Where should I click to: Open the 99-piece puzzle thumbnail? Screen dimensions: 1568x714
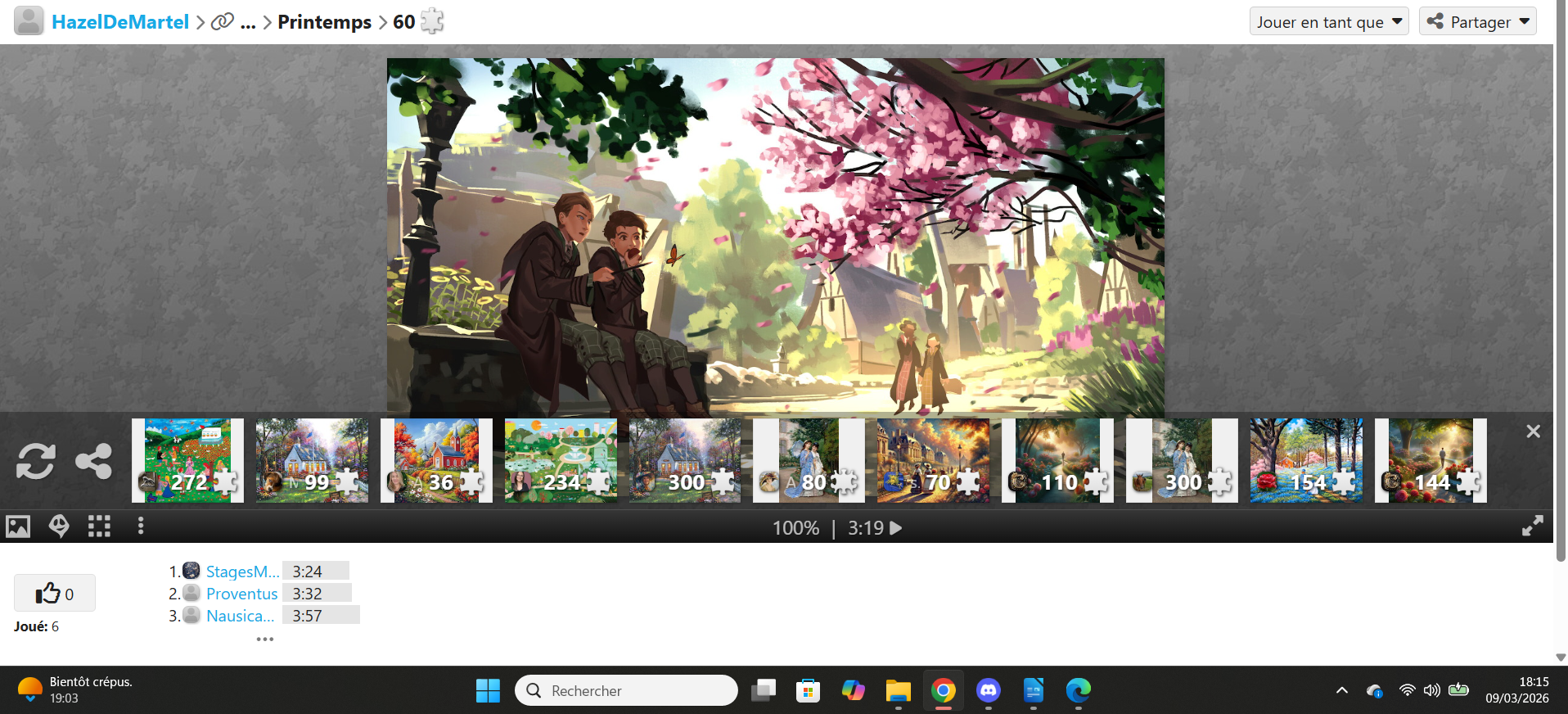312,460
